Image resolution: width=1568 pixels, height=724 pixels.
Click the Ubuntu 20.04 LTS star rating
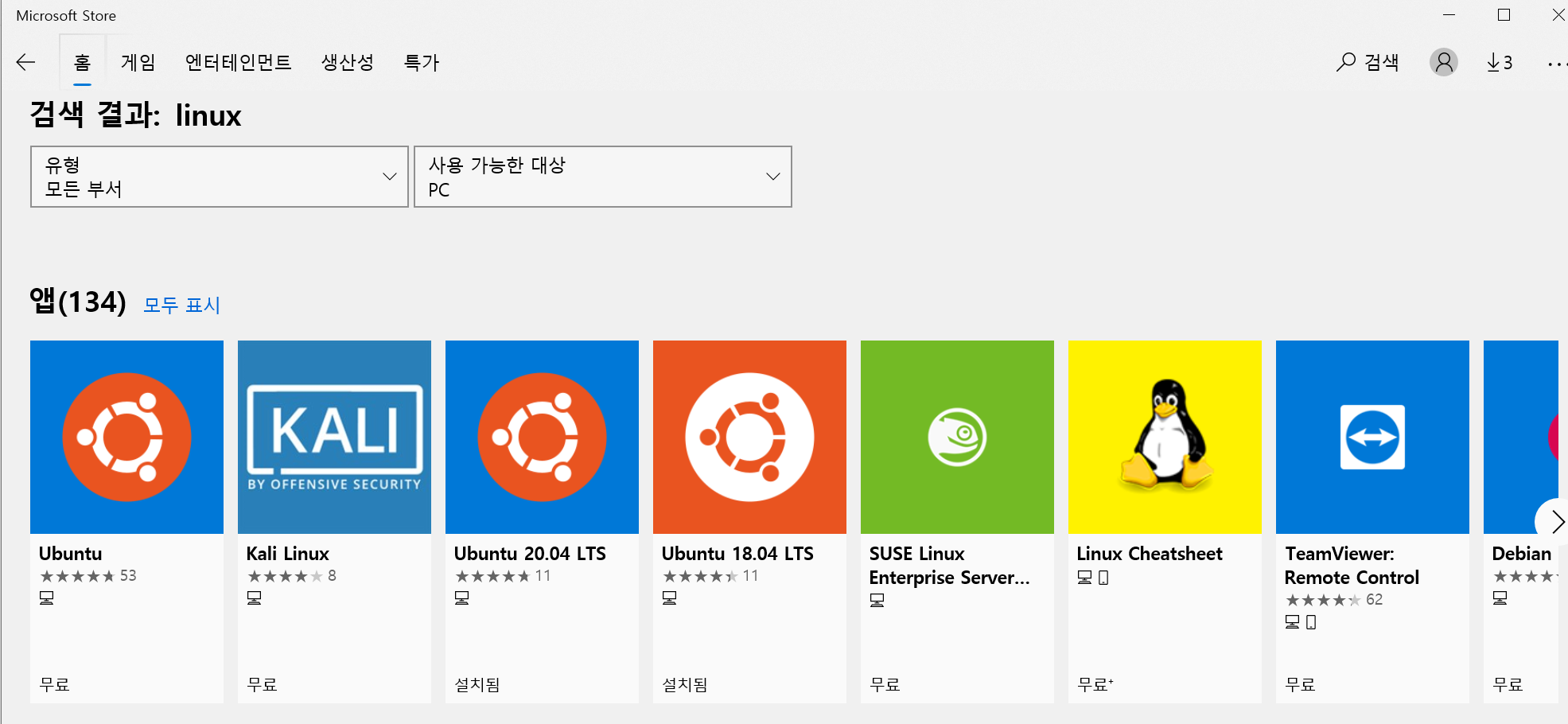(x=503, y=575)
